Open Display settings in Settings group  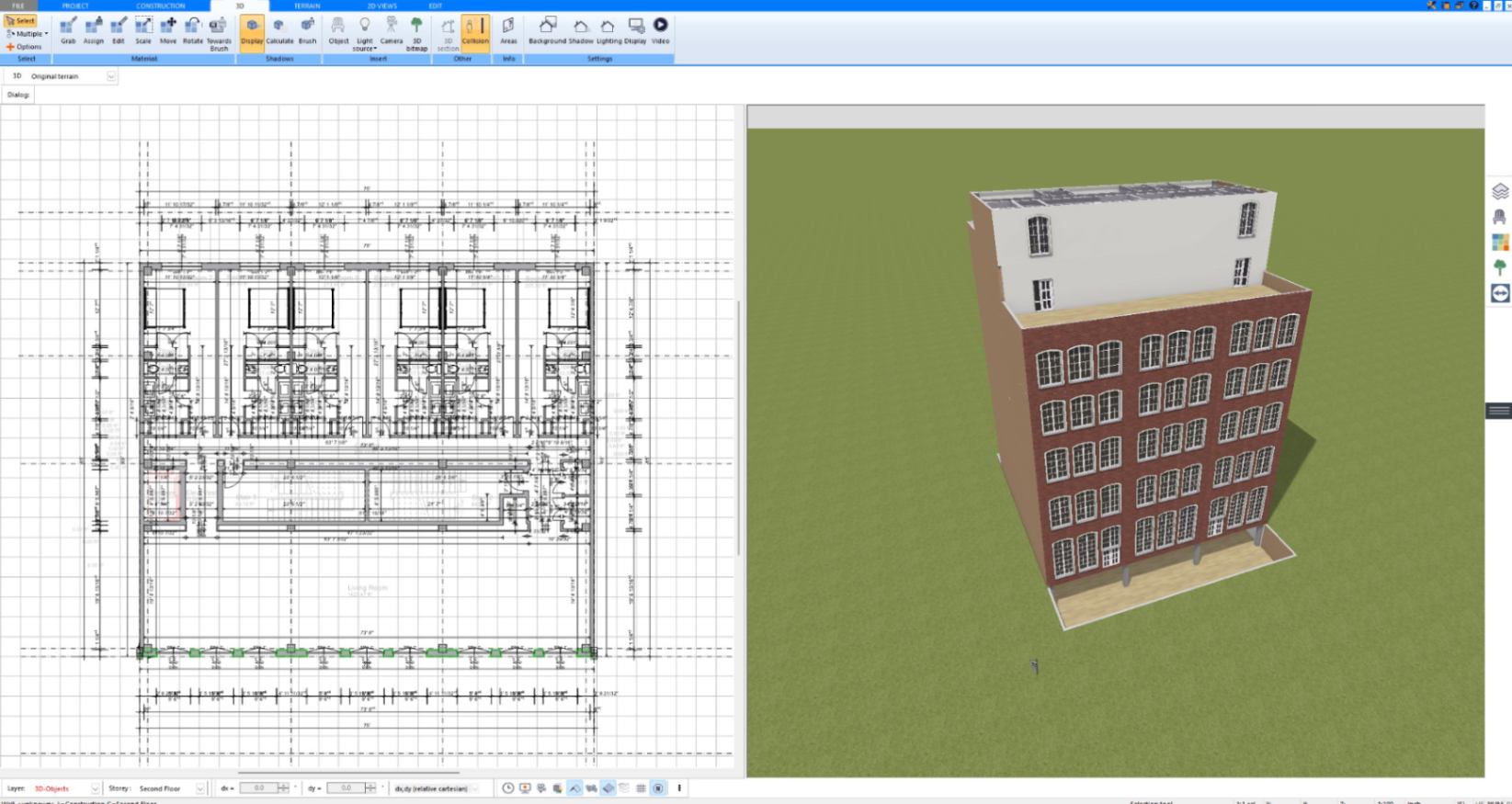(x=635, y=30)
